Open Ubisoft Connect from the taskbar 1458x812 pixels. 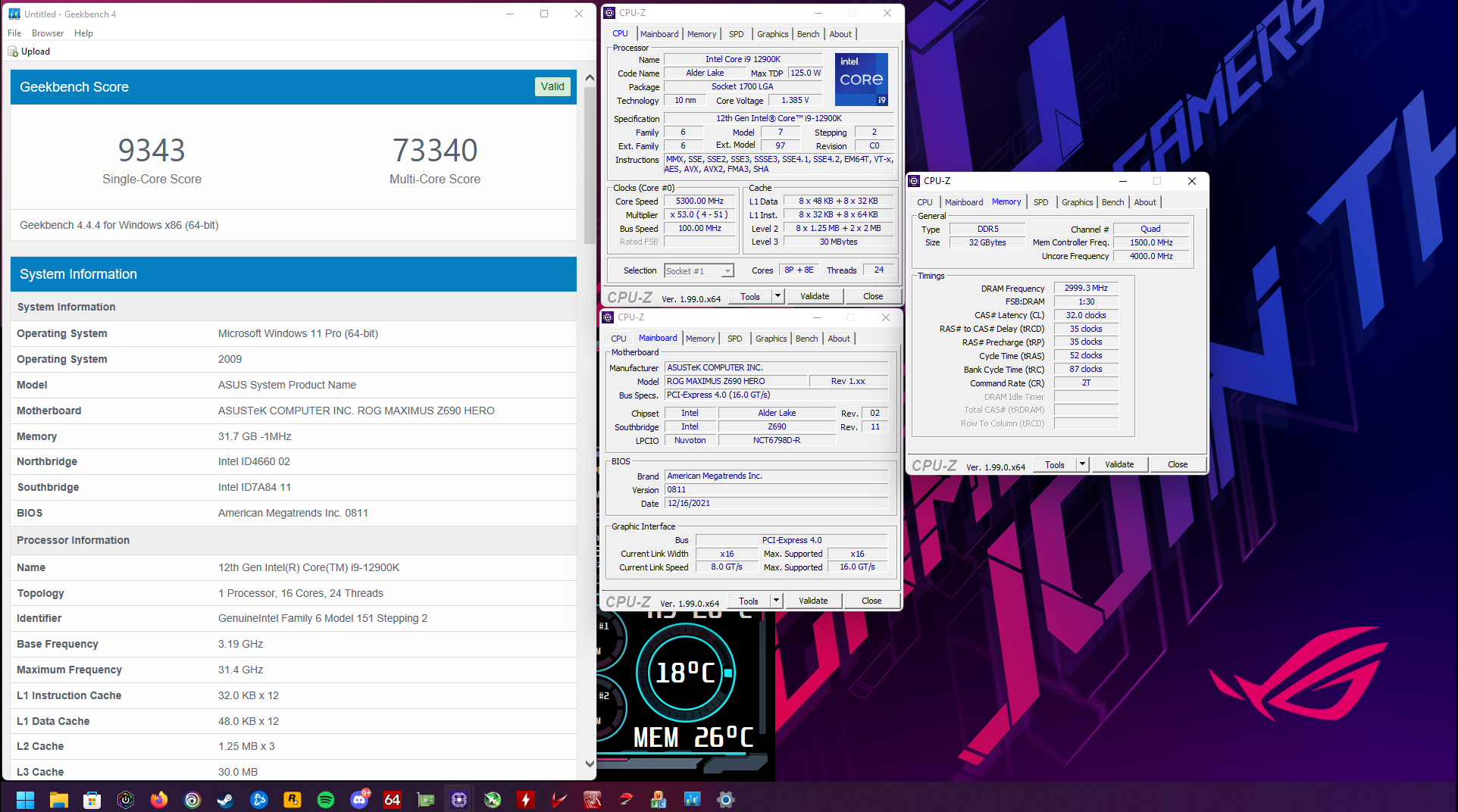192,799
